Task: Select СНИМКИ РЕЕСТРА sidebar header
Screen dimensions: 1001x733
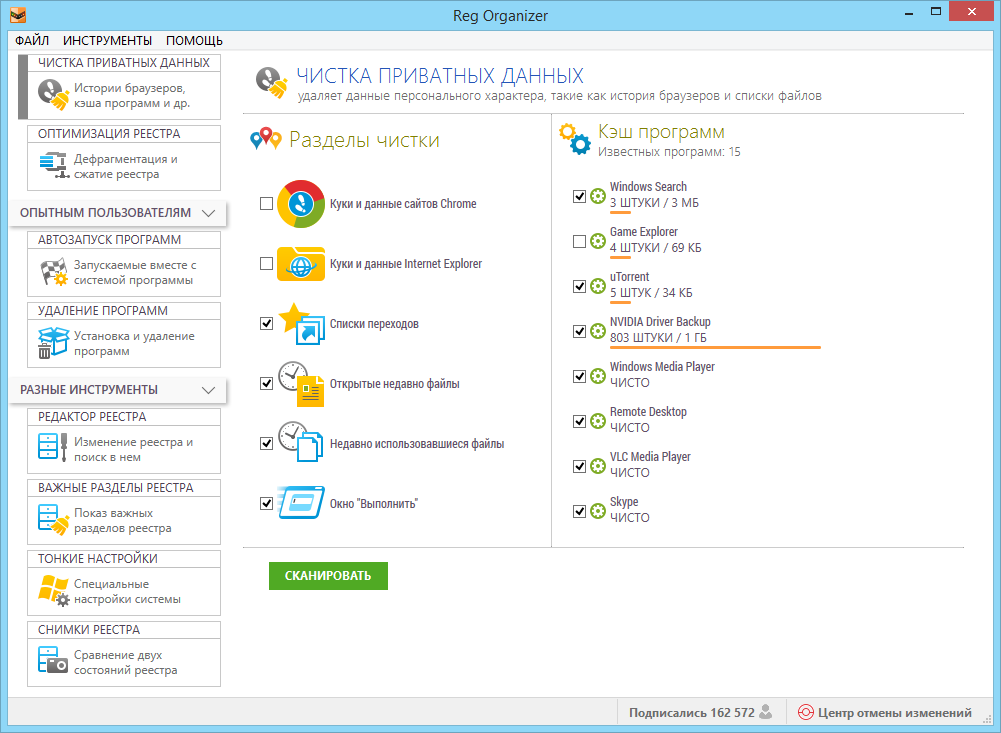Action: click(124, 629)
